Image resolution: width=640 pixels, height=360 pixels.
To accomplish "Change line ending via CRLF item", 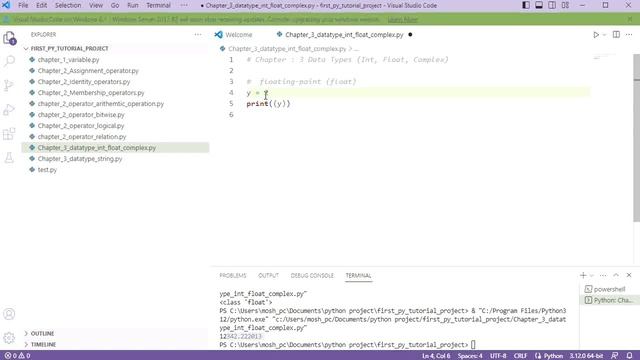I will click(520, 356).
